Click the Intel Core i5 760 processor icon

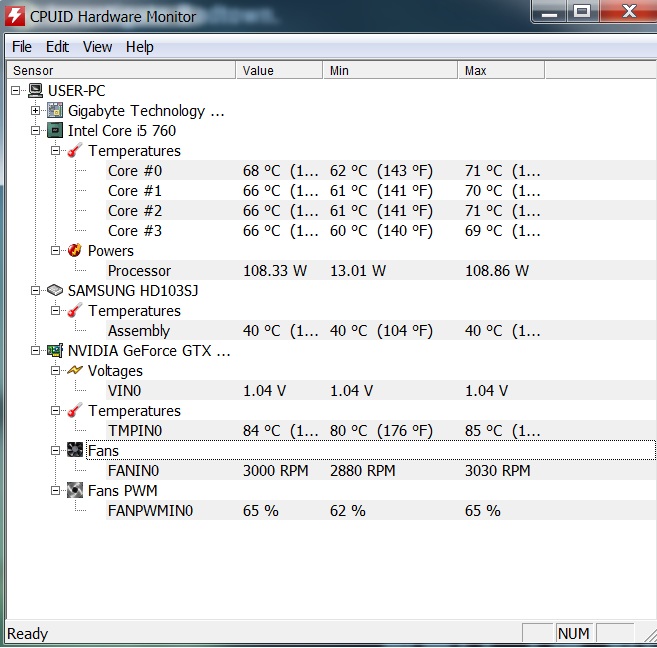pos(55,131)
